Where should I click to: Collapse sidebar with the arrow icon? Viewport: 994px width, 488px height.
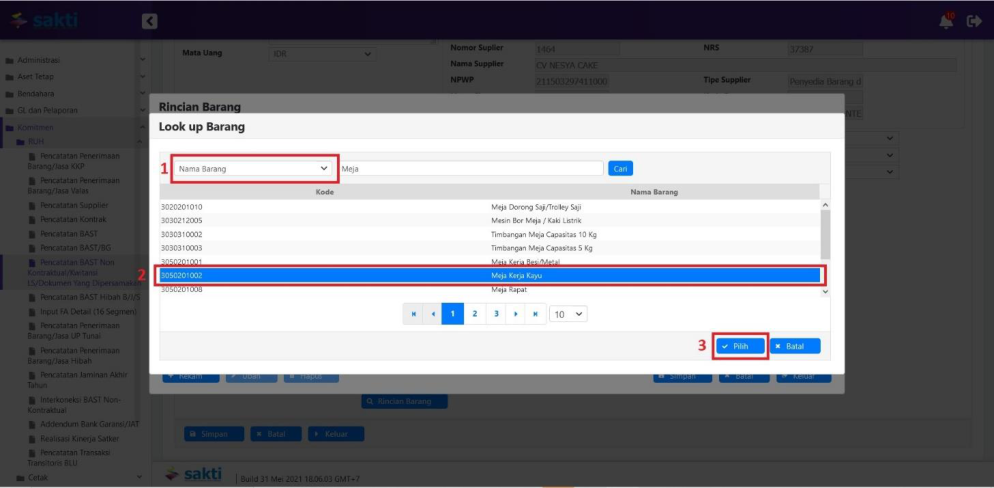point(149,21)
